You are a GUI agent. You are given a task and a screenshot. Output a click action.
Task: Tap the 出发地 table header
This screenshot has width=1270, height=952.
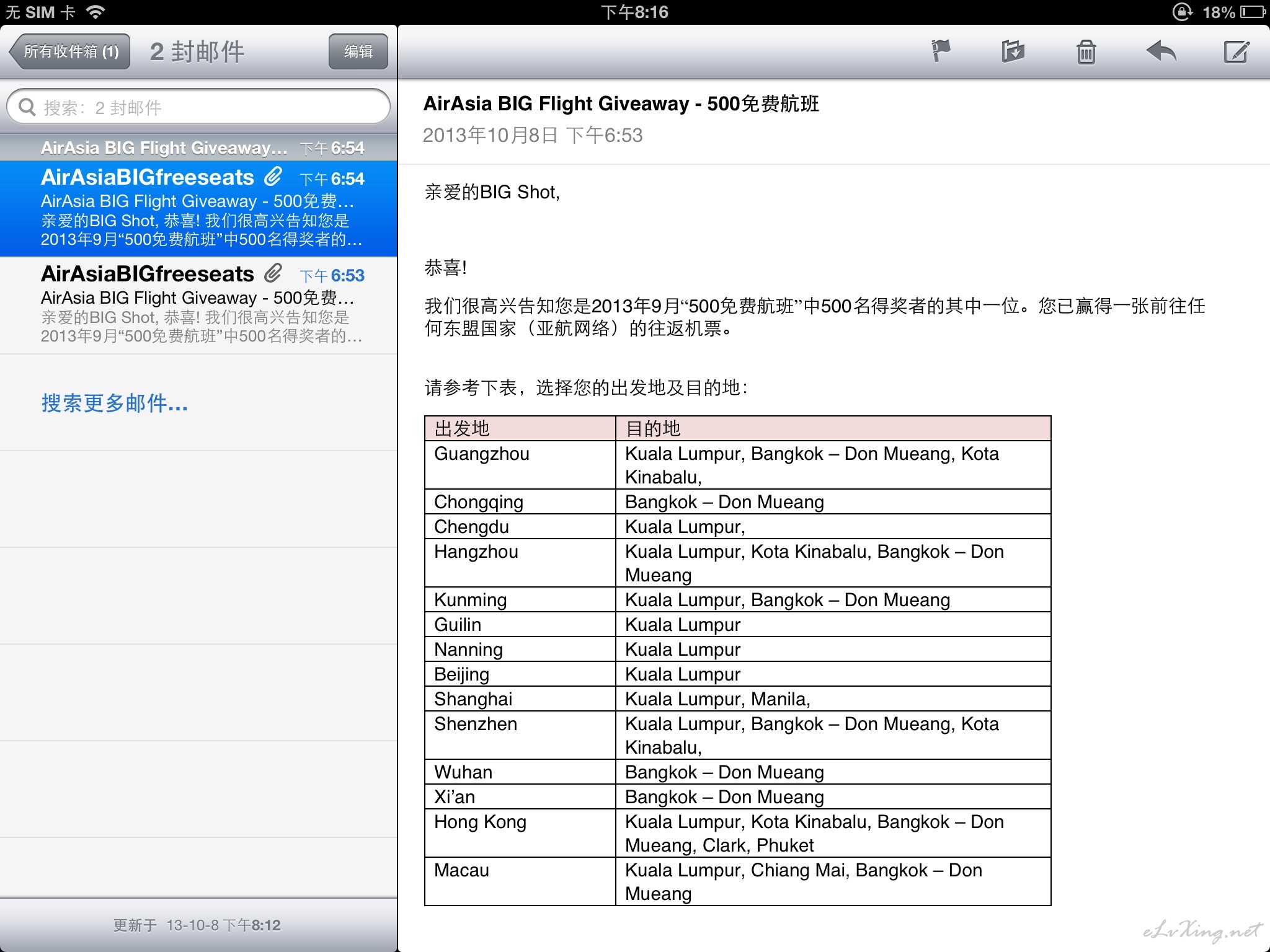click(520, 428)
